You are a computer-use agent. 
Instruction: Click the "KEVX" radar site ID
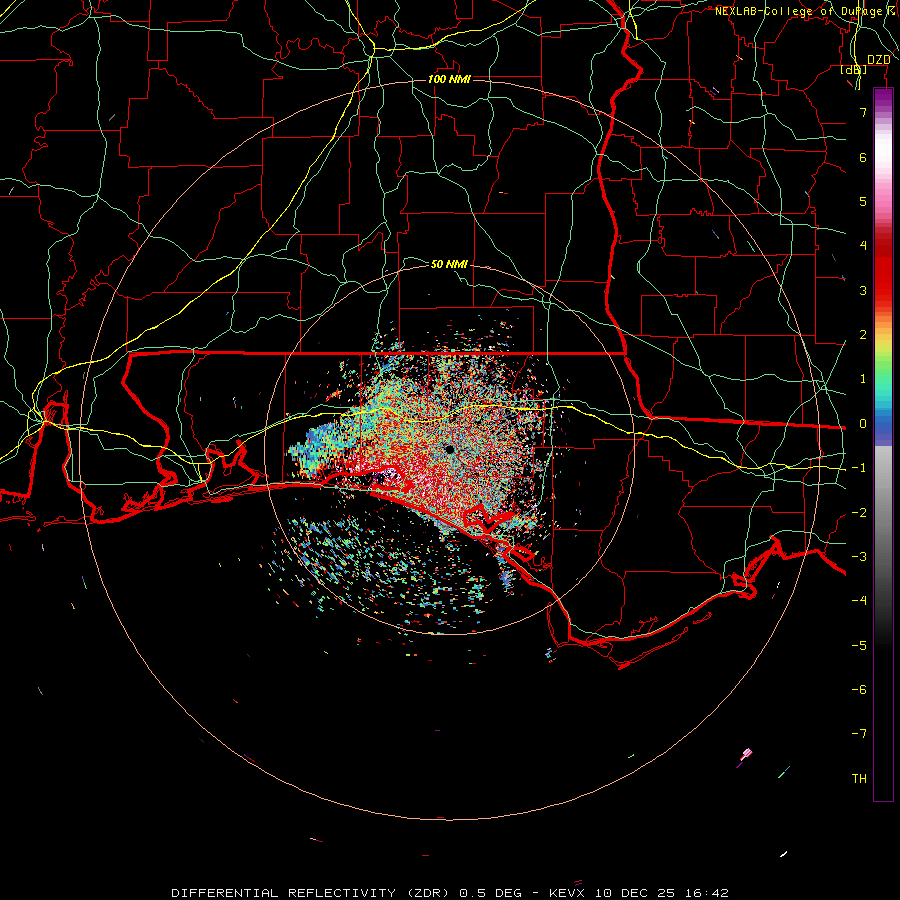[x=567, y=893]
